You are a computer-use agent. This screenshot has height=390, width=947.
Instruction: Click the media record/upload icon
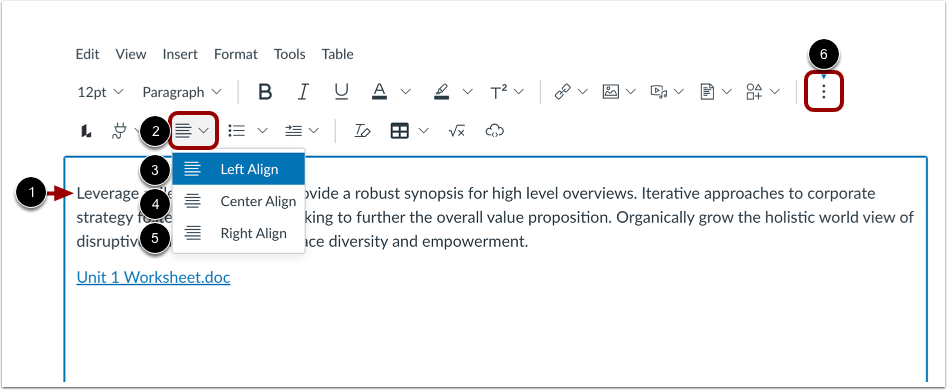point(658,92)
